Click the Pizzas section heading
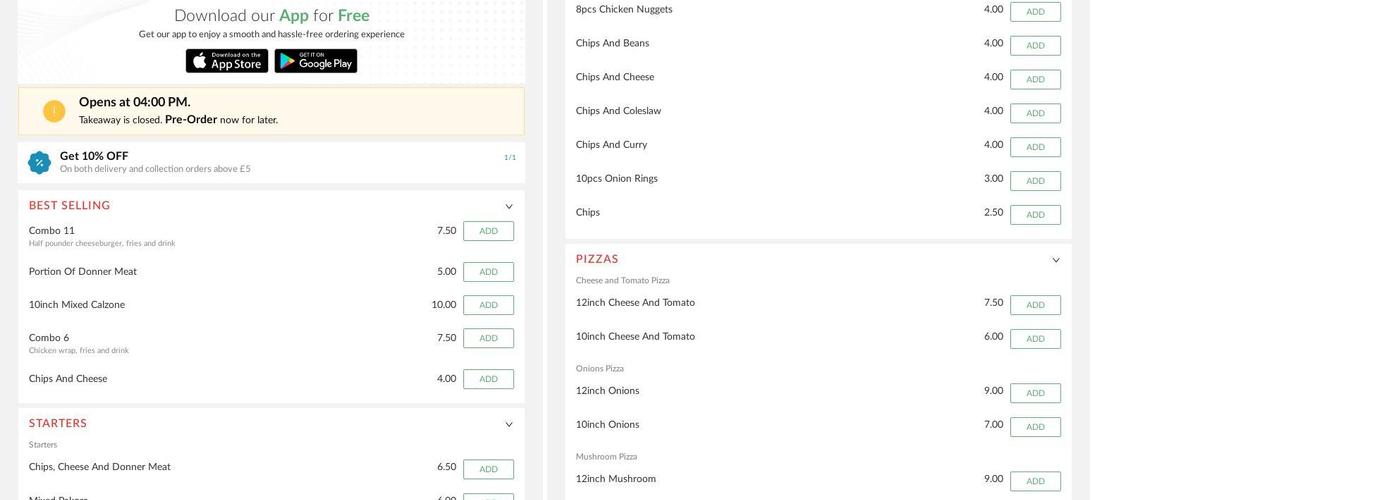The height and width of the screenshot is (500, 1400). pyautogui.click(x=597, y=260)
